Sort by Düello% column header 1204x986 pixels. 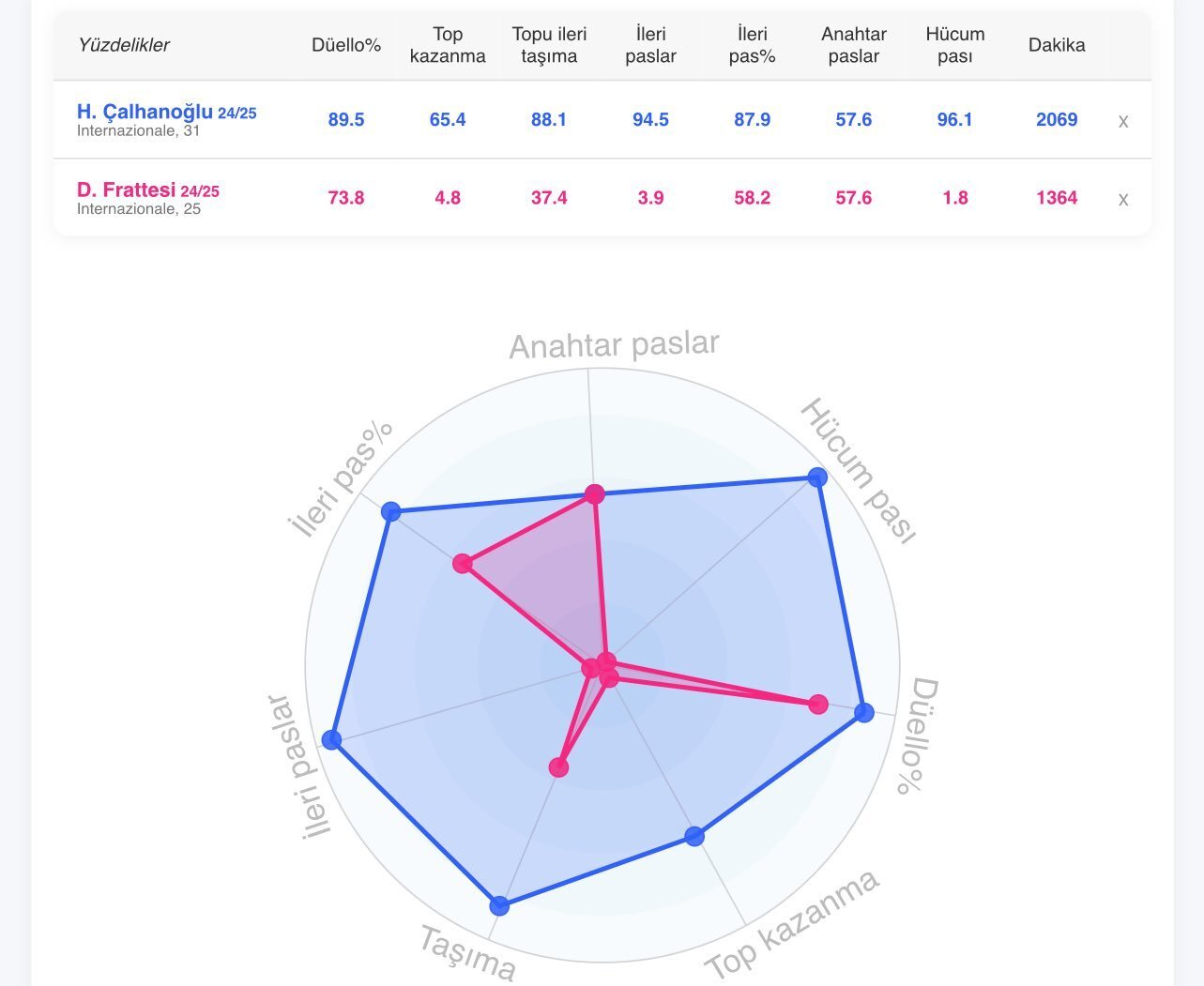coord(346,45)
